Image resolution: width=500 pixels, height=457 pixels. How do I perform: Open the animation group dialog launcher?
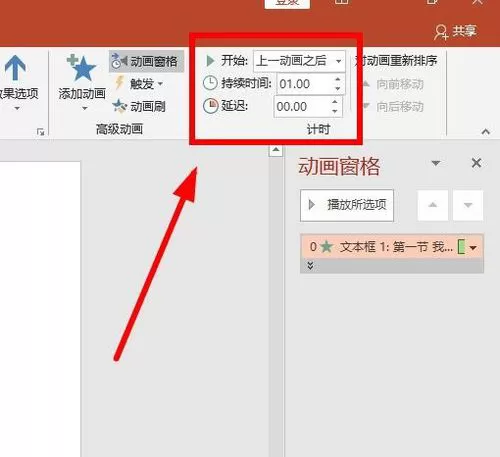tap(41, 132)
